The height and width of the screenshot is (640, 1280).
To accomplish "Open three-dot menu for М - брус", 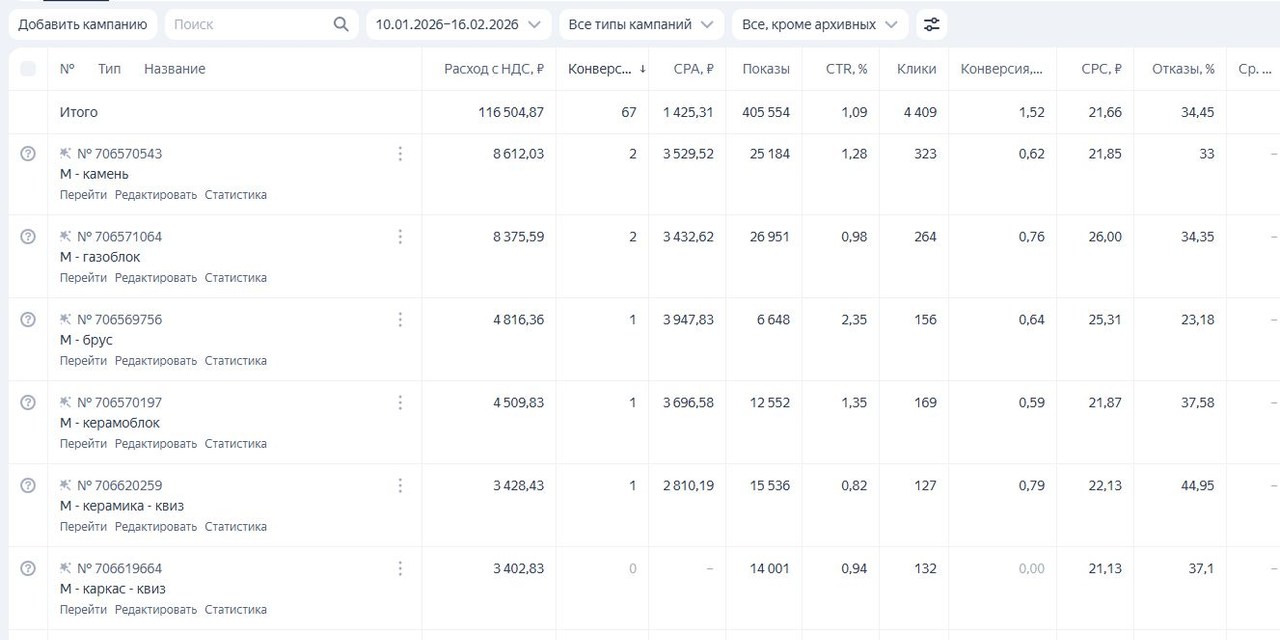I will (400, 320).
